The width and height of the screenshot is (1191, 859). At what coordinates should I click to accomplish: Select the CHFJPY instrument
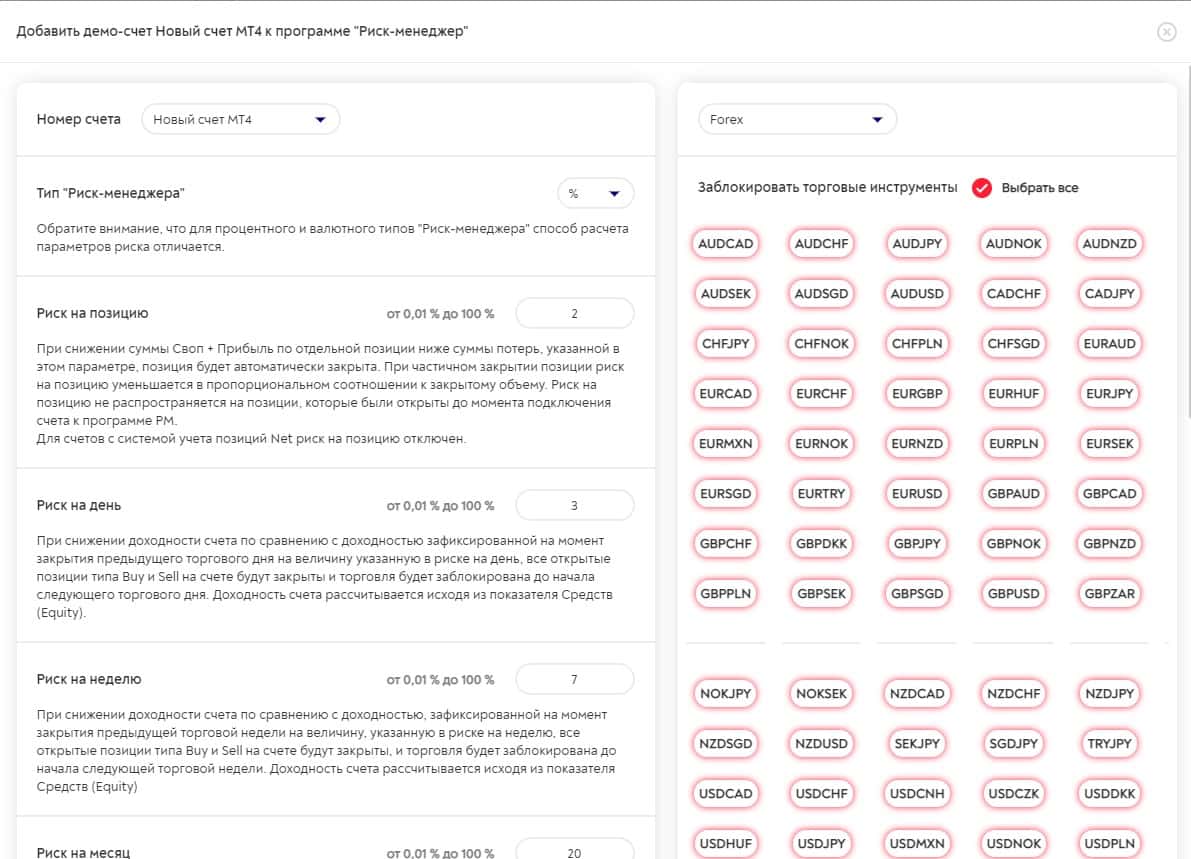click(x=725, y=344)
